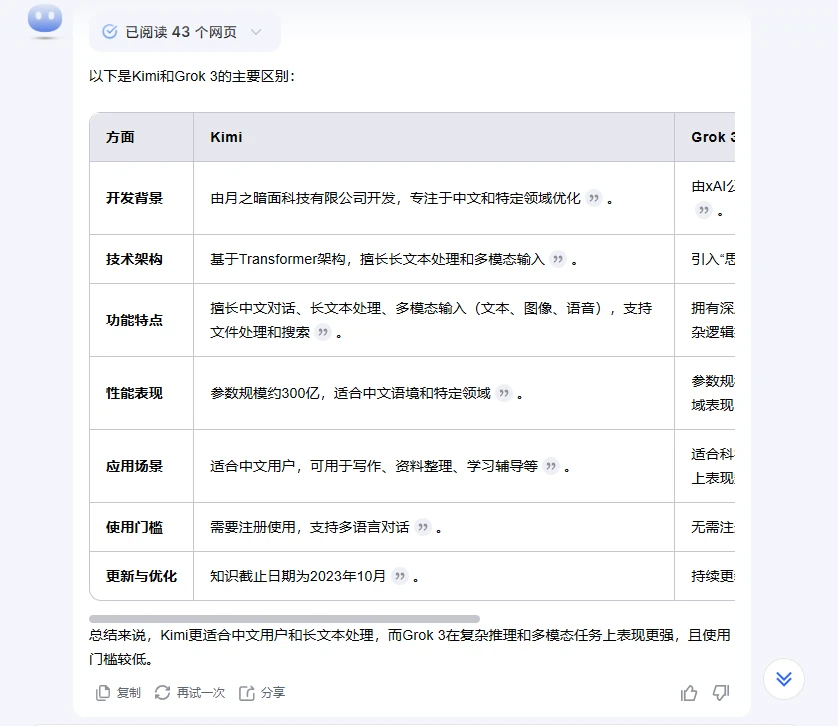Like the response with thumbs up
838x726 pixels.
point(689,692)
